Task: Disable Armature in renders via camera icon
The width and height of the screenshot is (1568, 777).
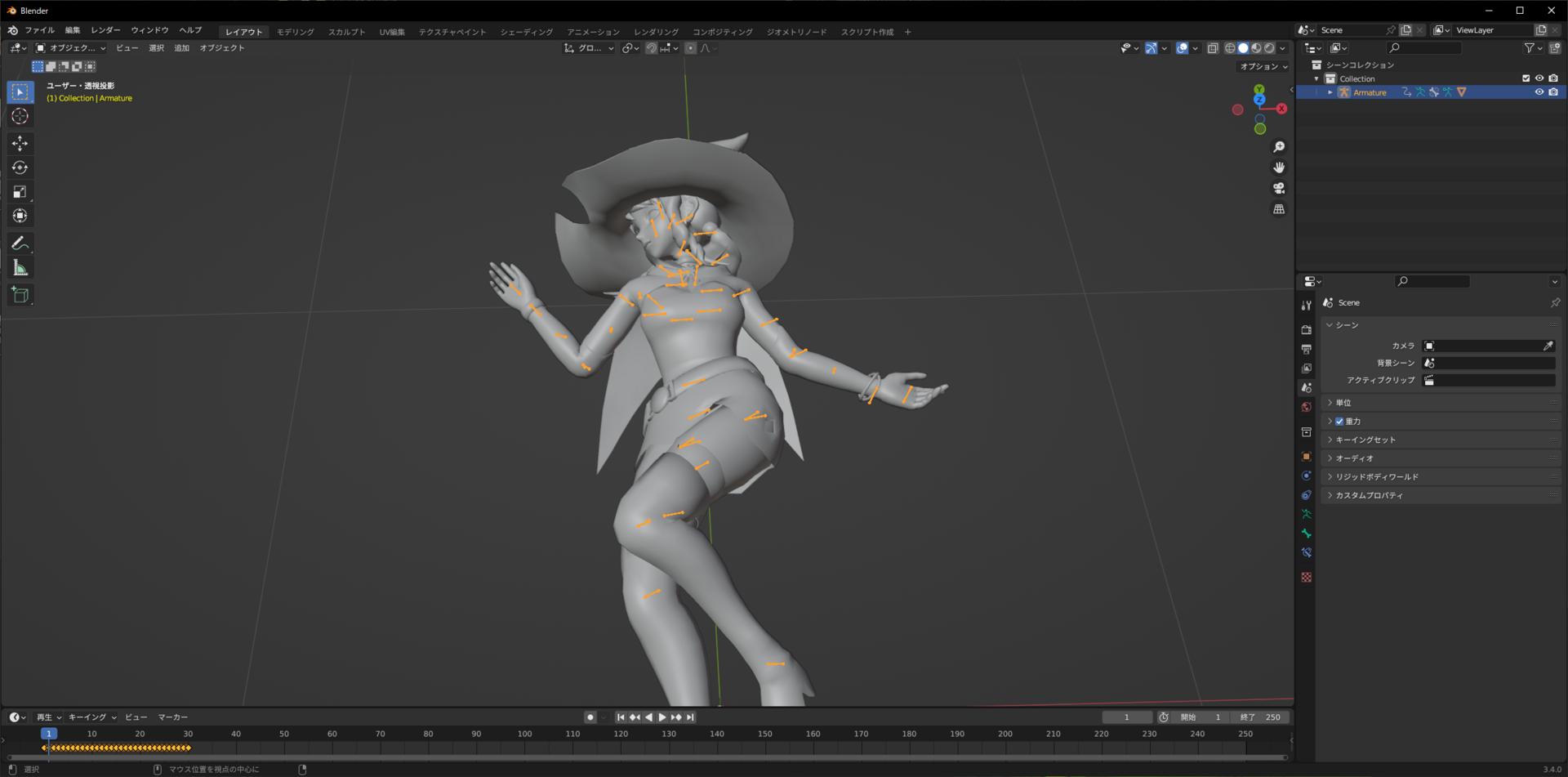Action: pyautogui.click(x=1553, y=92)
